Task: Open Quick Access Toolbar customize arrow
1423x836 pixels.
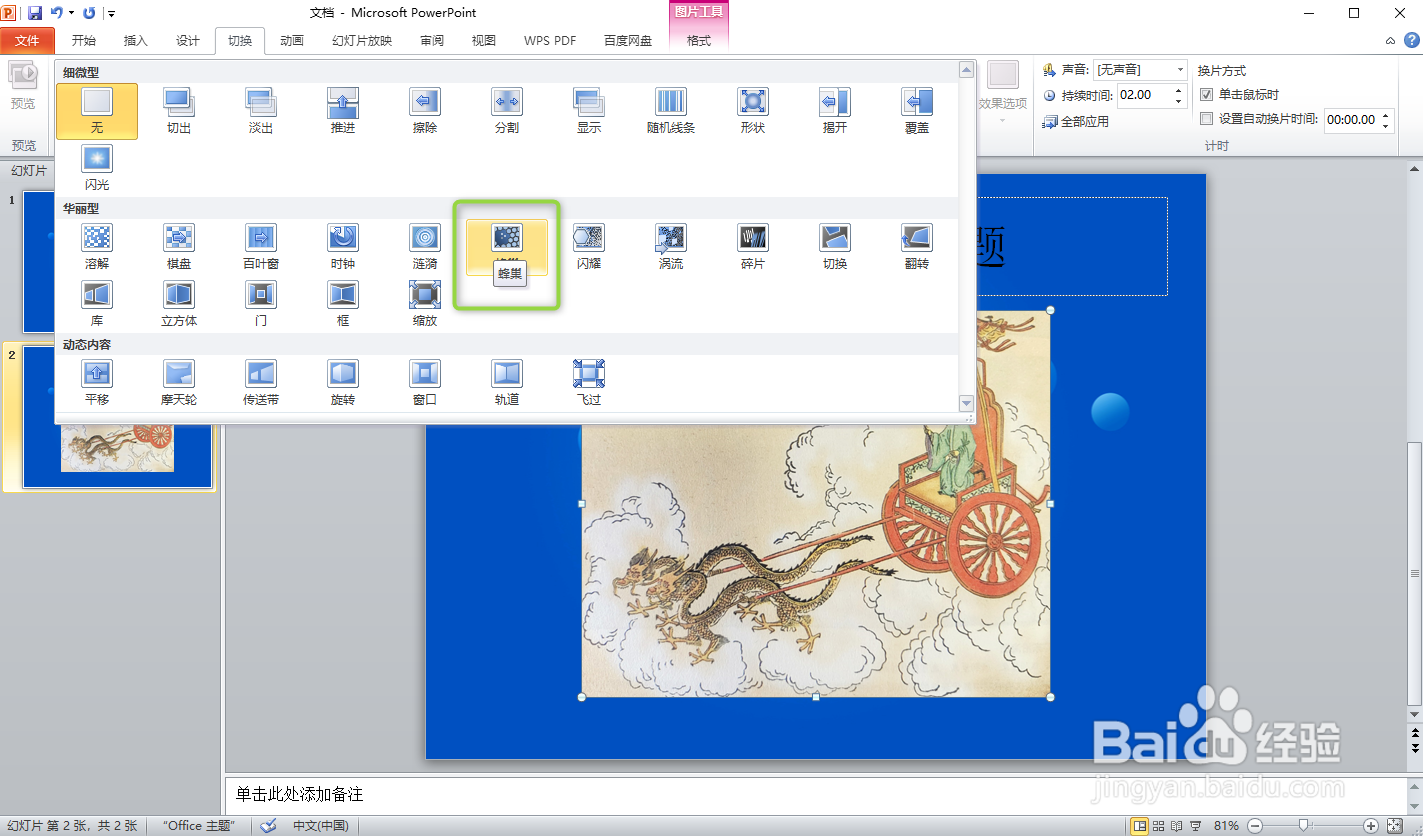Action: (111, 13)
